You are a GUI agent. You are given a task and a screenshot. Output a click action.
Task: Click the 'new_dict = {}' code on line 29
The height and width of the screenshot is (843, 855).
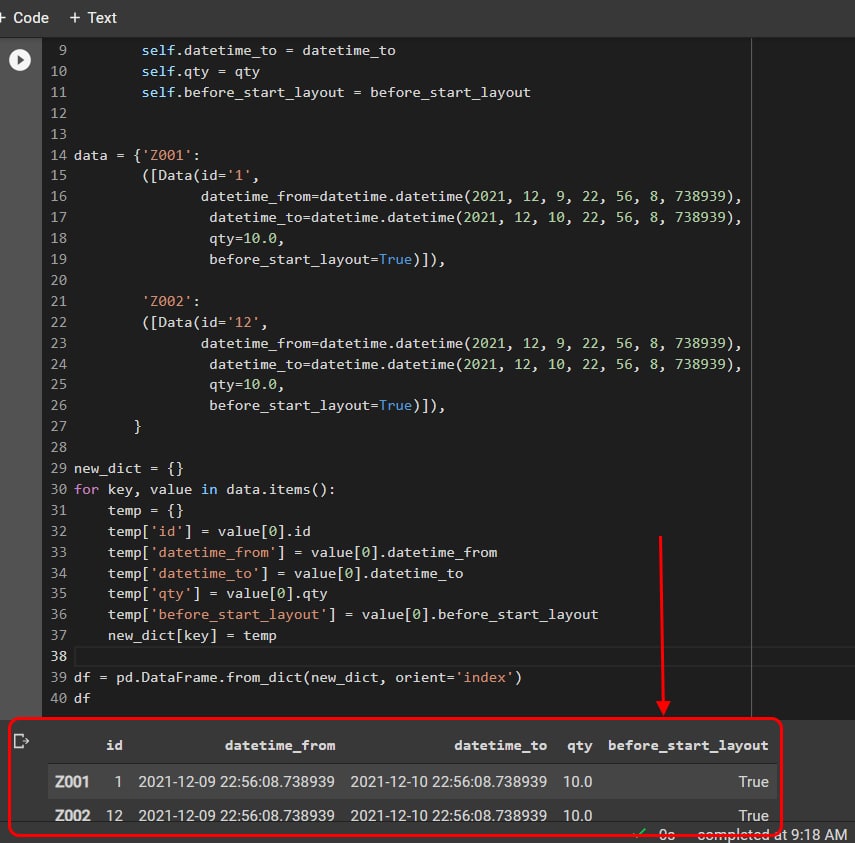pyautogui.click(x=128, y=468)
